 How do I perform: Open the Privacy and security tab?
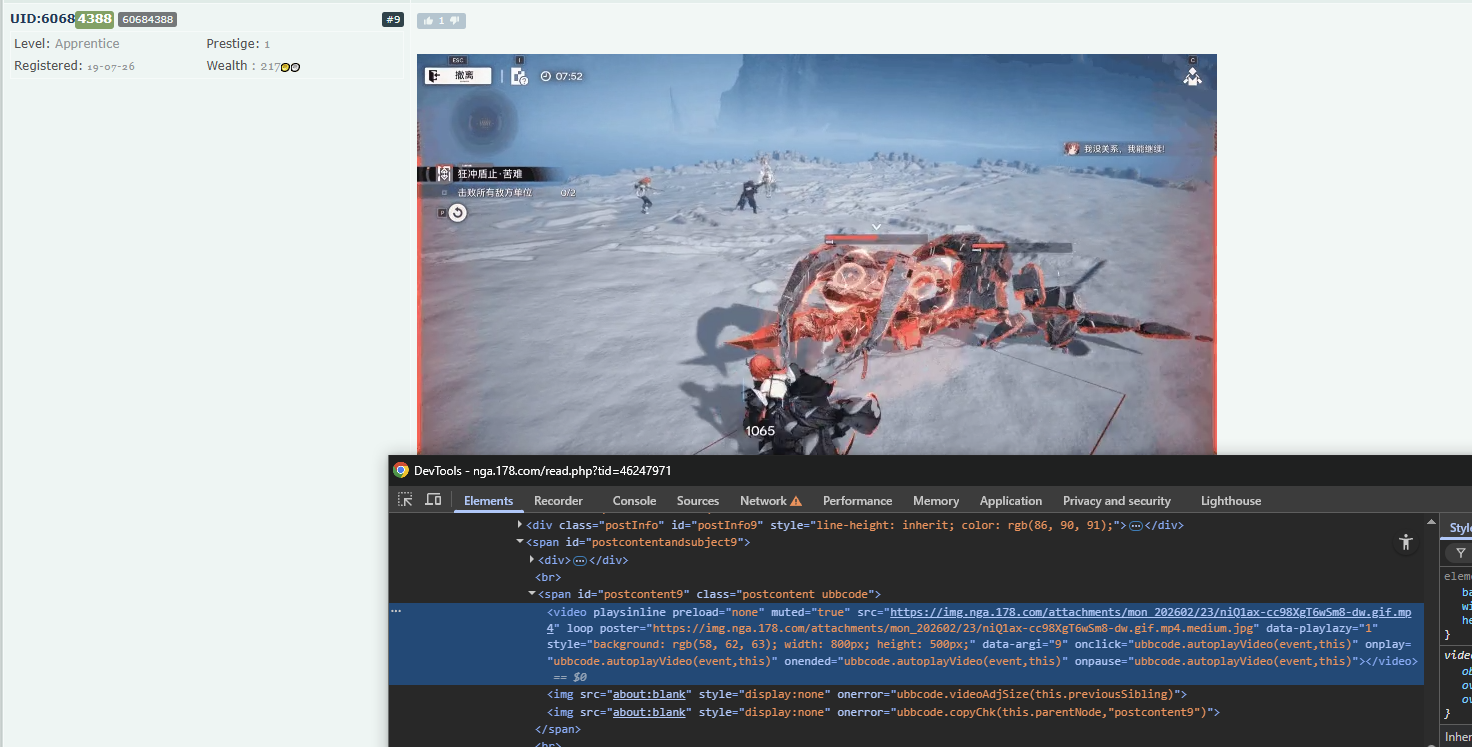[x=1116, y=501]
